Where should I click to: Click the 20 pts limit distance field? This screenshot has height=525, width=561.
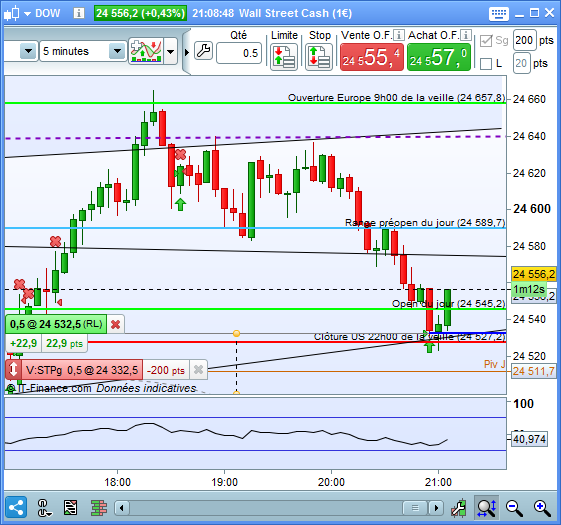(521, 63)
